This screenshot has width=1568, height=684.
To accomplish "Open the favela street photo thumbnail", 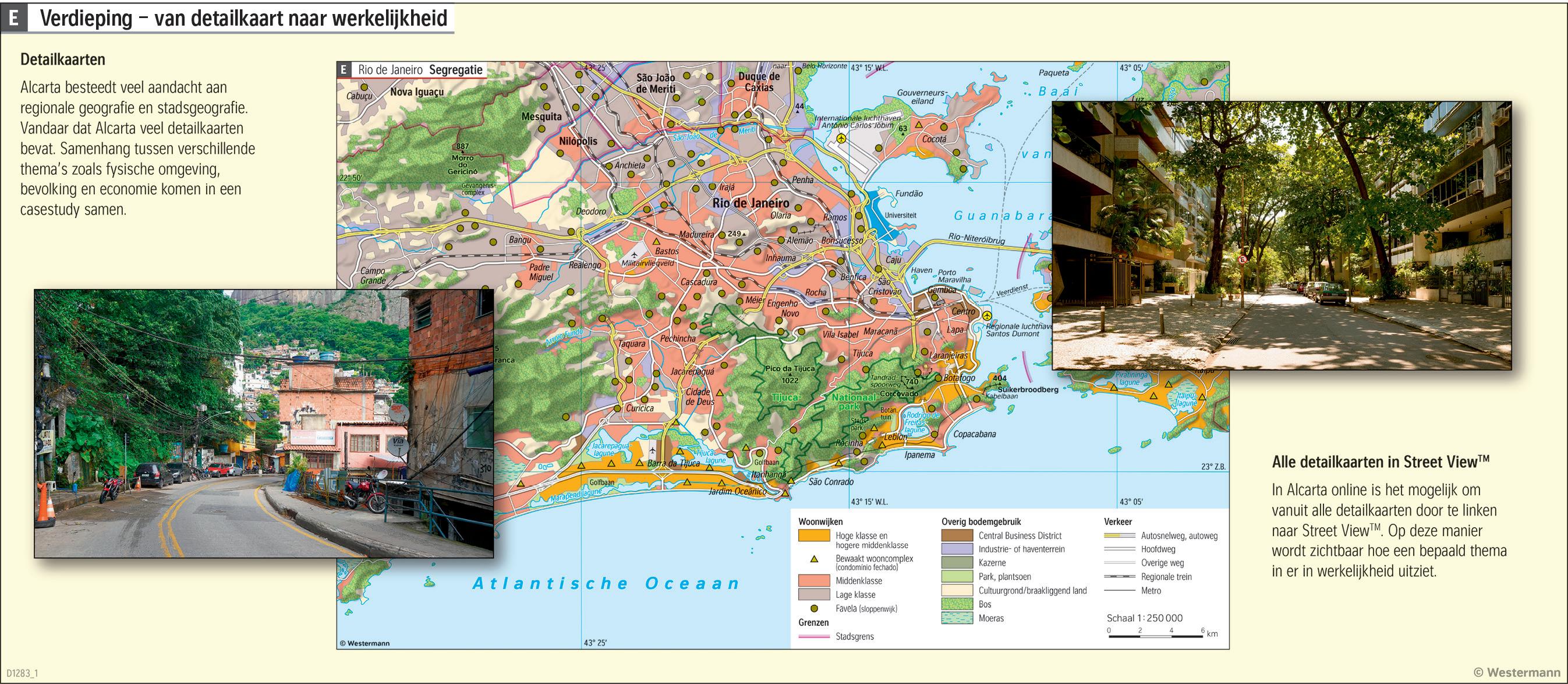I will (264, 424).
